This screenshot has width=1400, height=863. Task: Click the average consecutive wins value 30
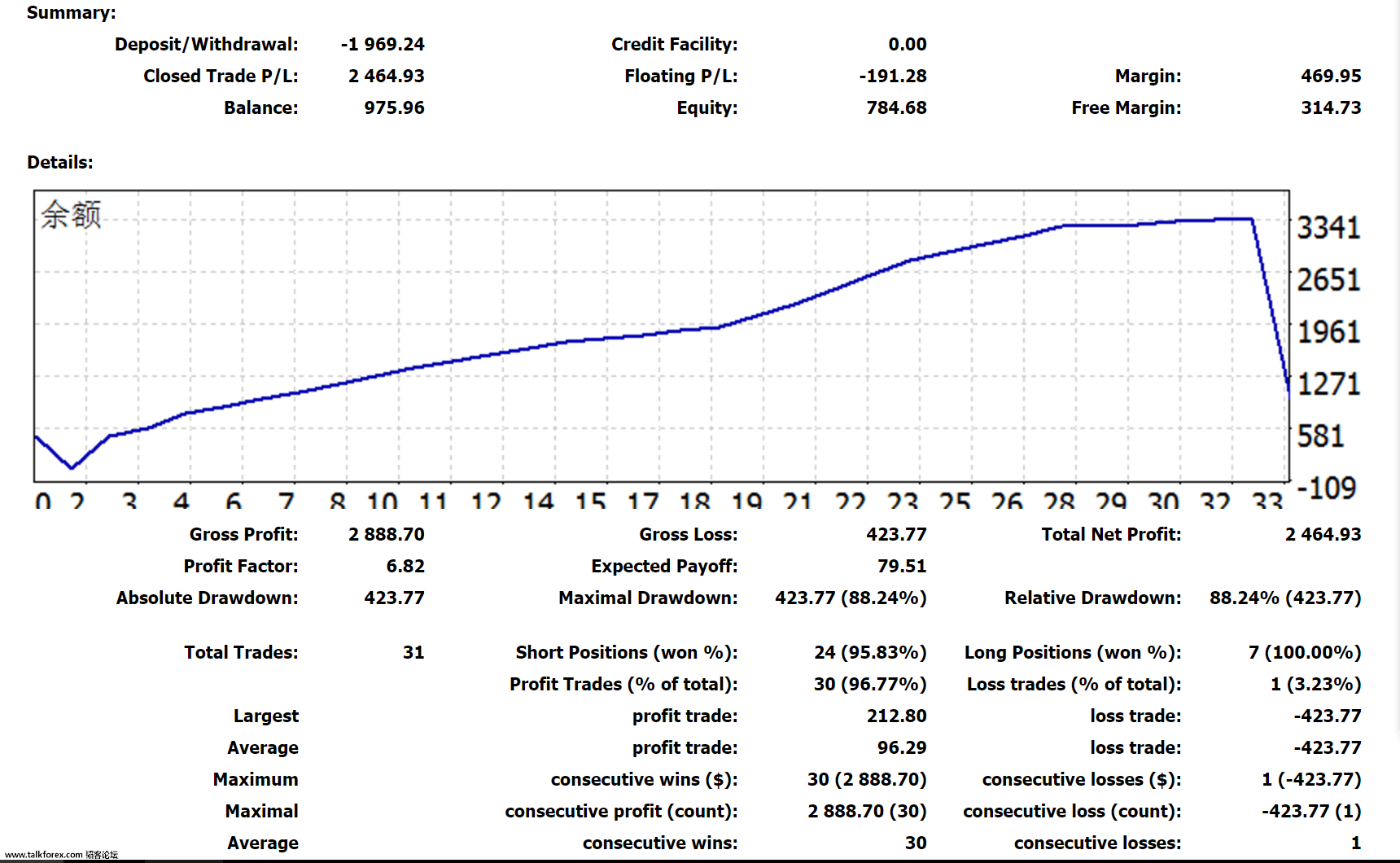tap(916, 843)
